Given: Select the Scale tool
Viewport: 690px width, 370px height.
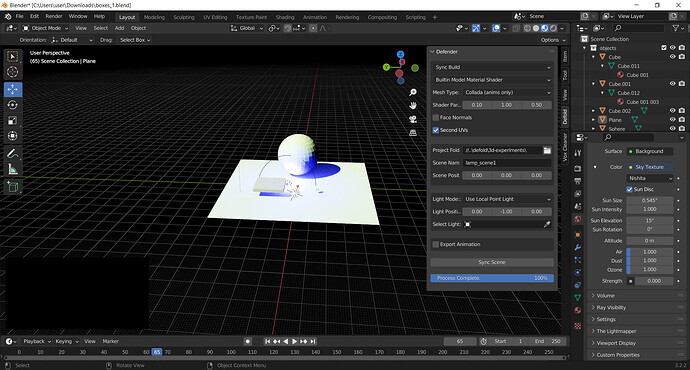Looking at the screenshot, I should (13, 121).
